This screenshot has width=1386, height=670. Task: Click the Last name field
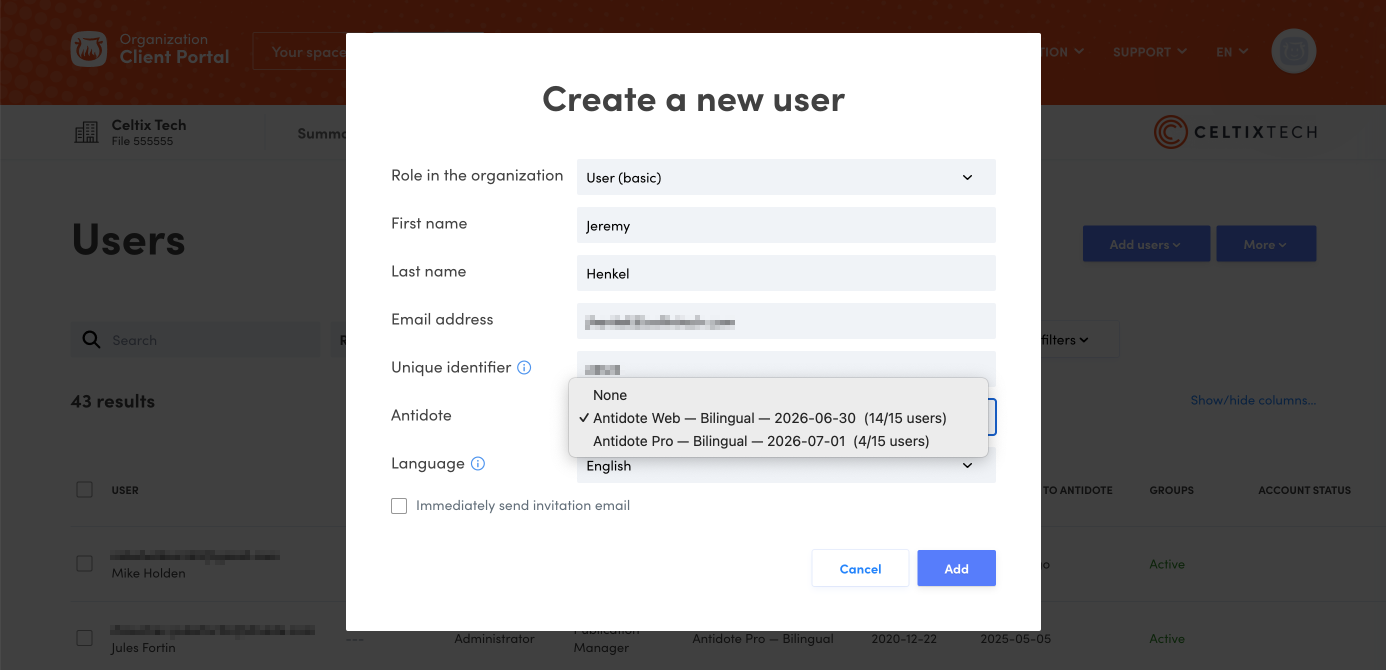click(786, 274)
